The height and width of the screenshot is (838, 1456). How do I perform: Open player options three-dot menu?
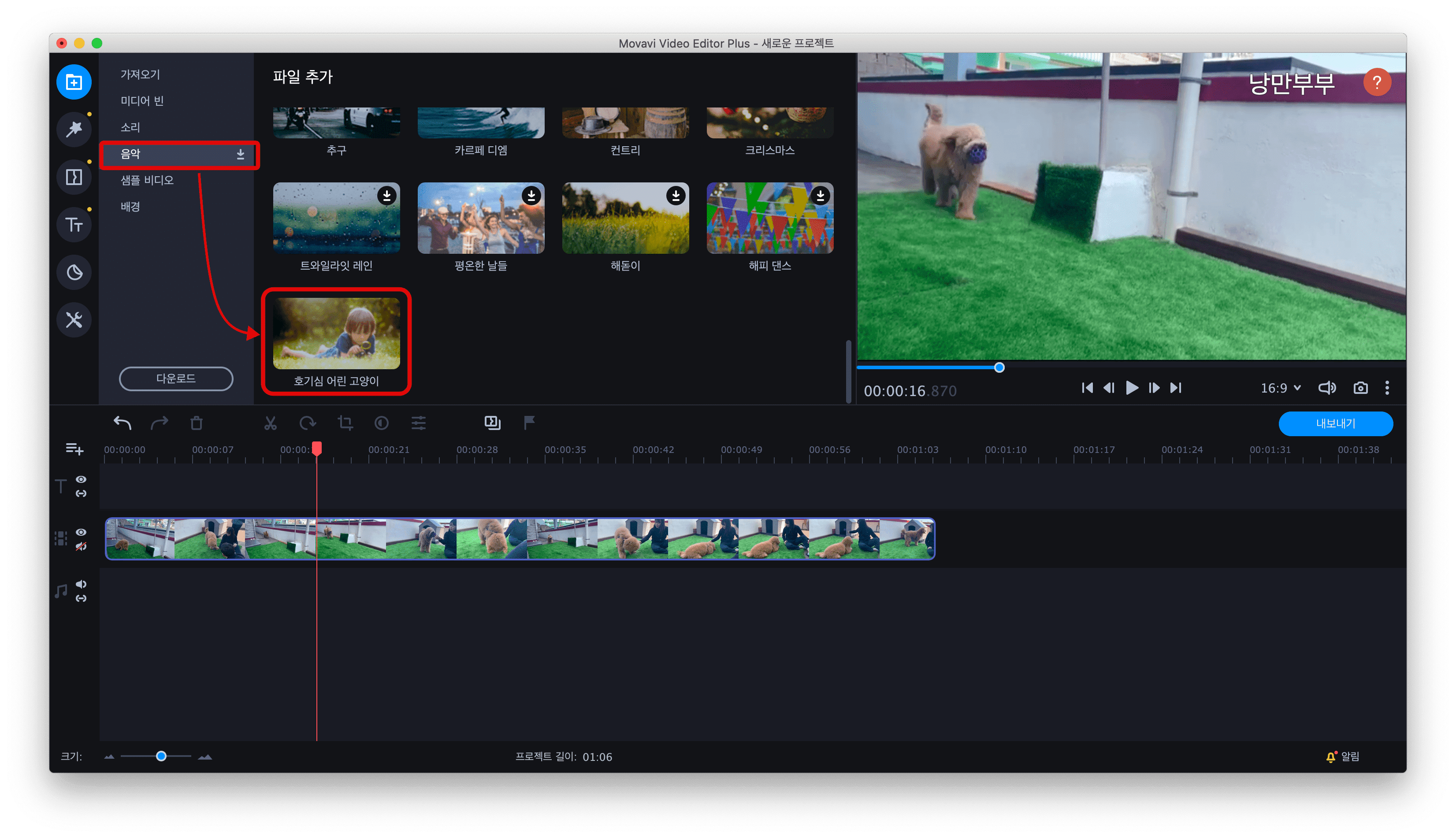click(x=1387, y=388)
